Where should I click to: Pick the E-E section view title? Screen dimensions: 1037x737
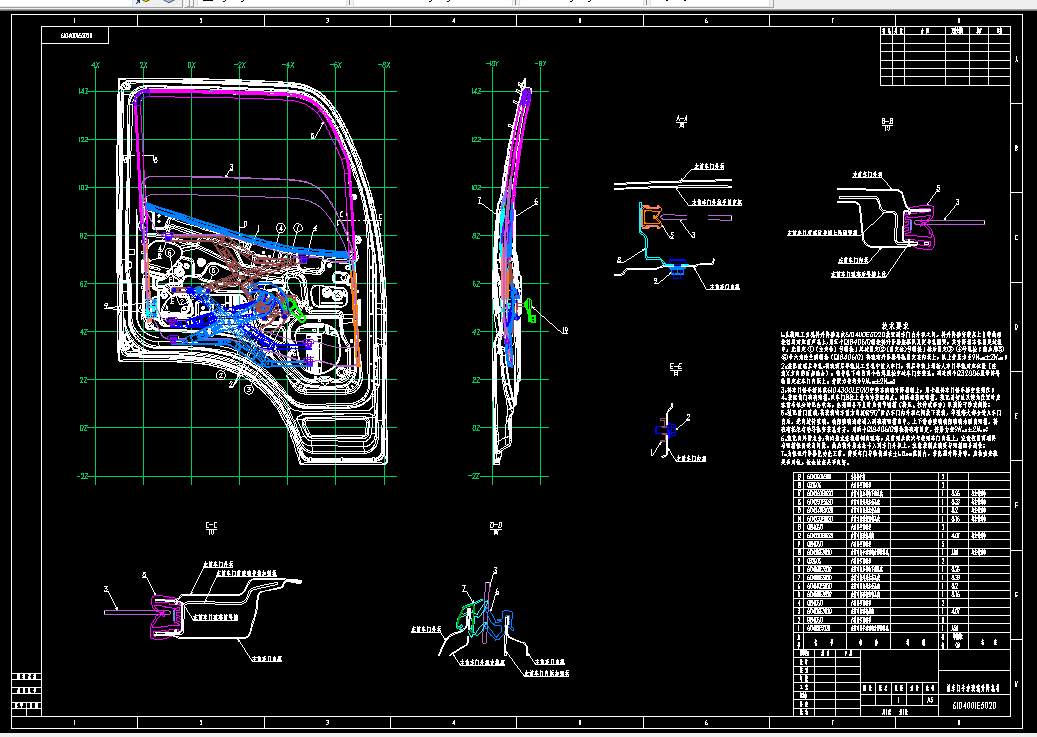pos(676,369)
